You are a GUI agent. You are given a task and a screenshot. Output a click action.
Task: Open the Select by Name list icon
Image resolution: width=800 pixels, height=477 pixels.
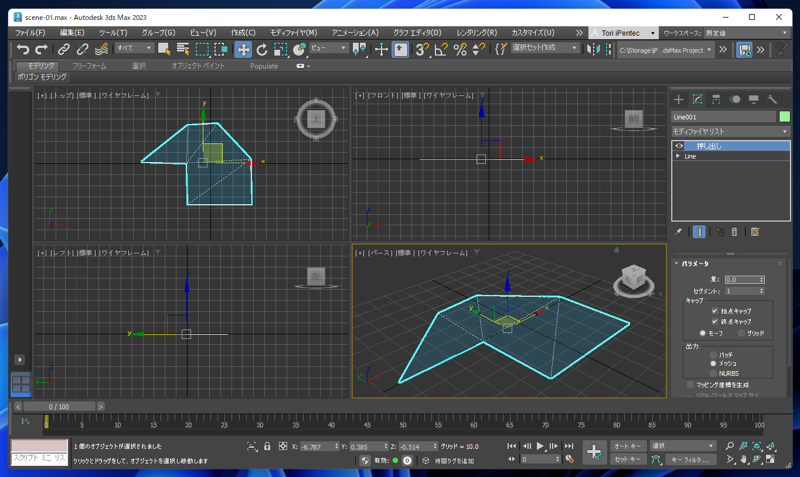click(183, 49)
